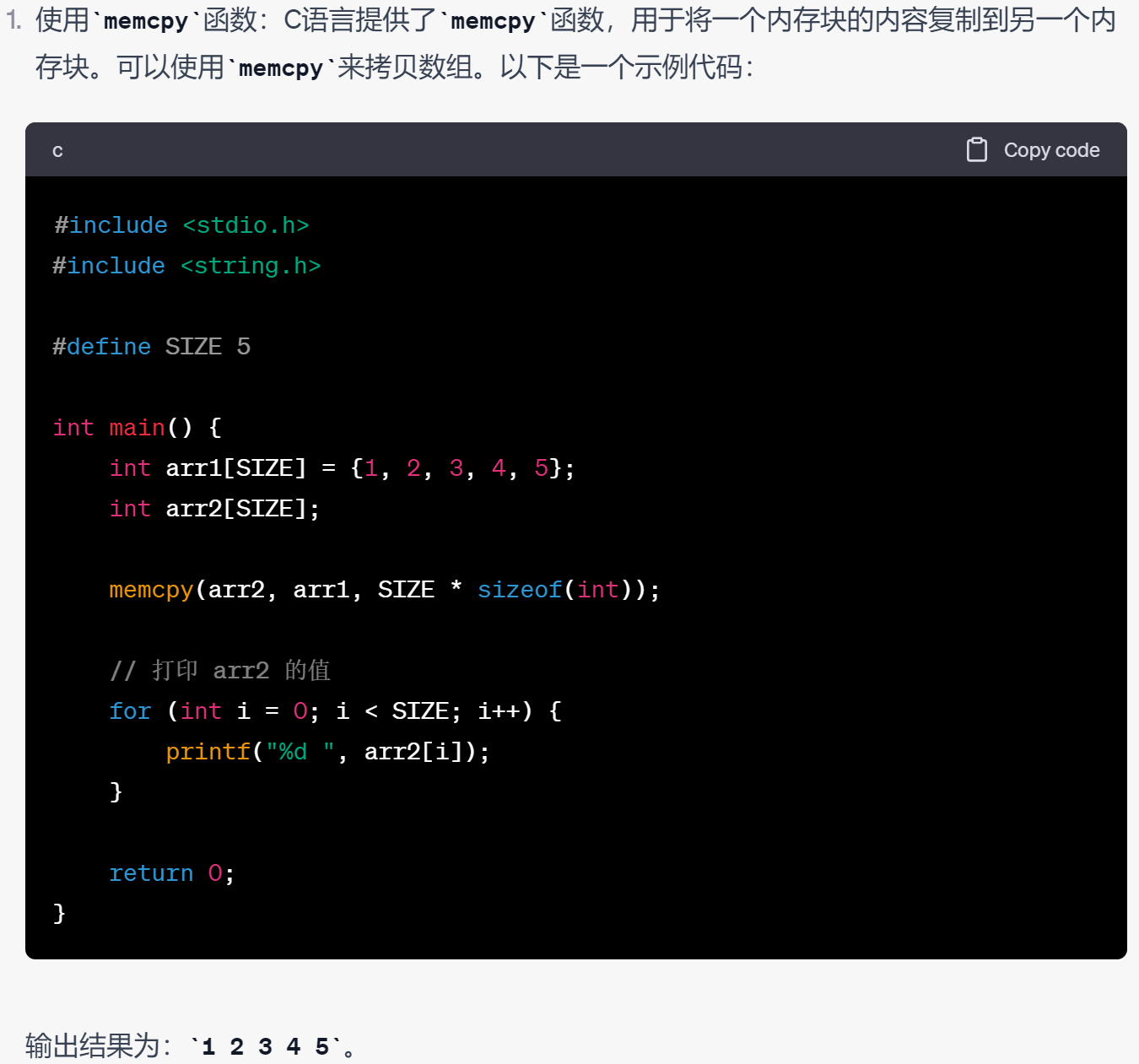Click the 'return 0;' line

172,873
